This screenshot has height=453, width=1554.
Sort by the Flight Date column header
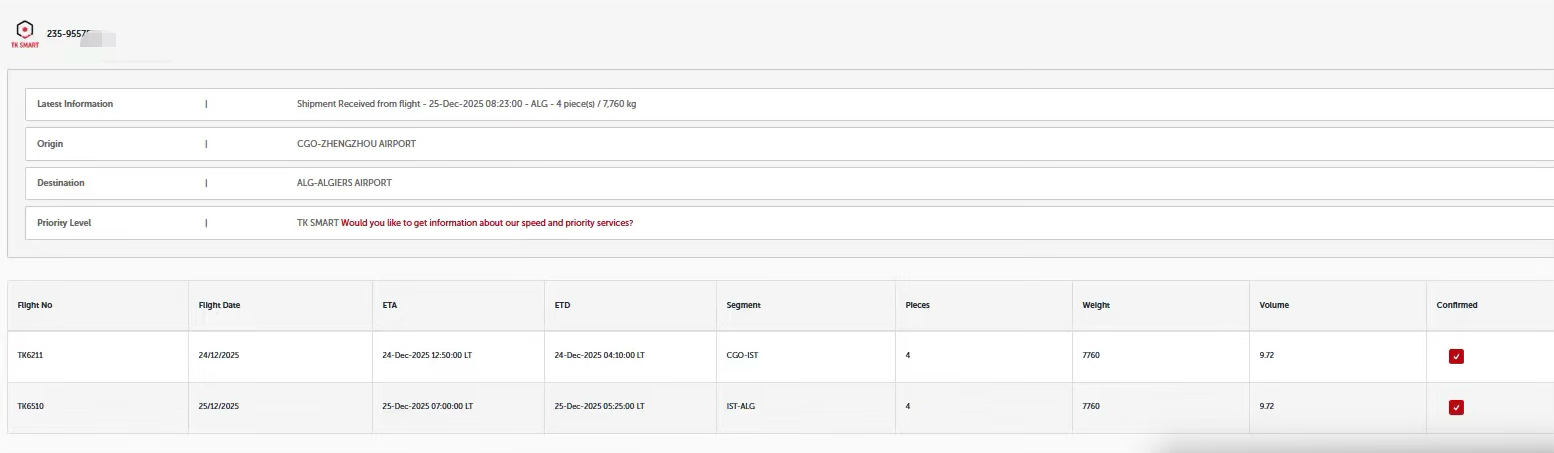219,305
